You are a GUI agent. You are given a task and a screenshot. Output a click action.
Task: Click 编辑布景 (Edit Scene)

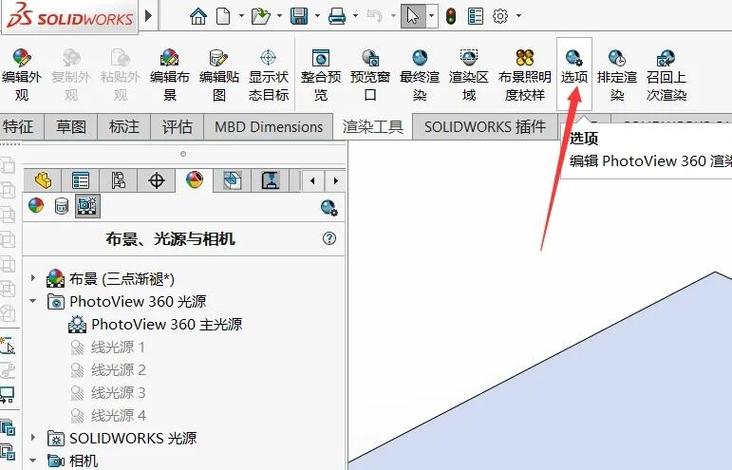pos(169,75)
